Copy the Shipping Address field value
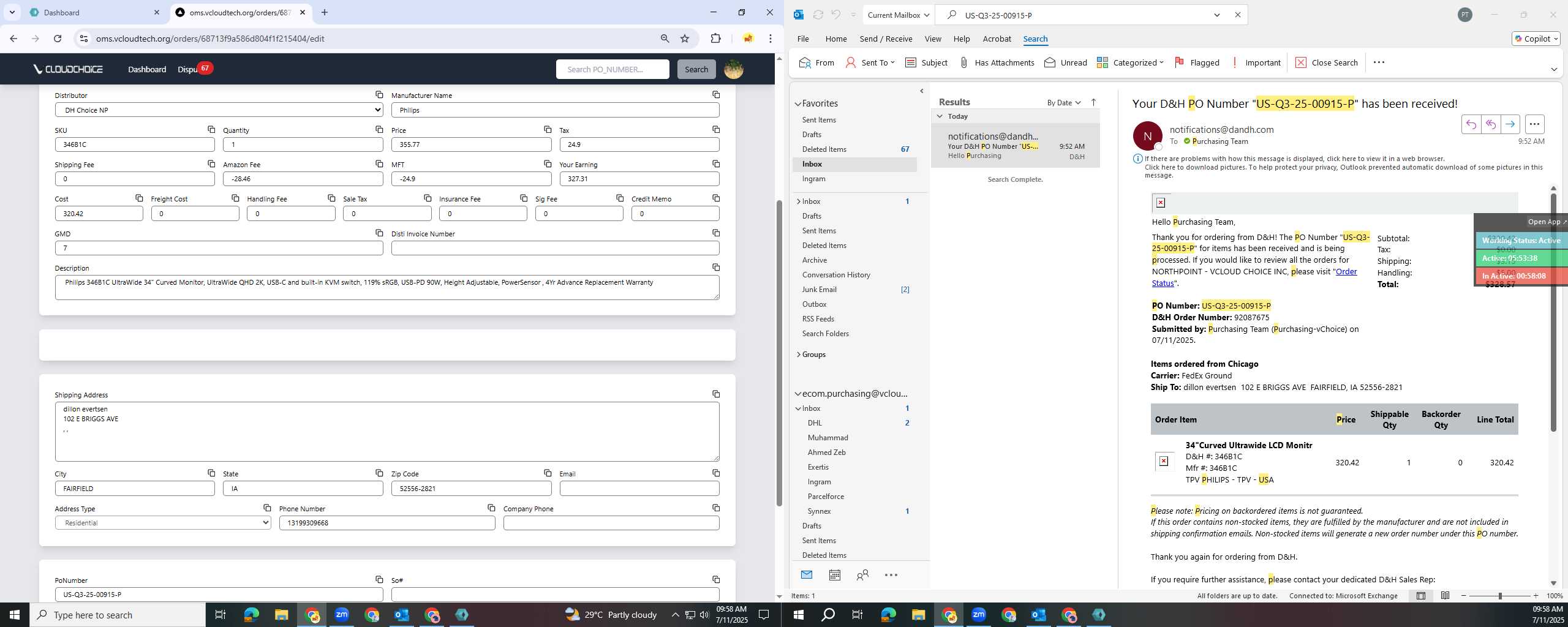Viewport: 1568px width, 627px height. click(x=715, y=394)
